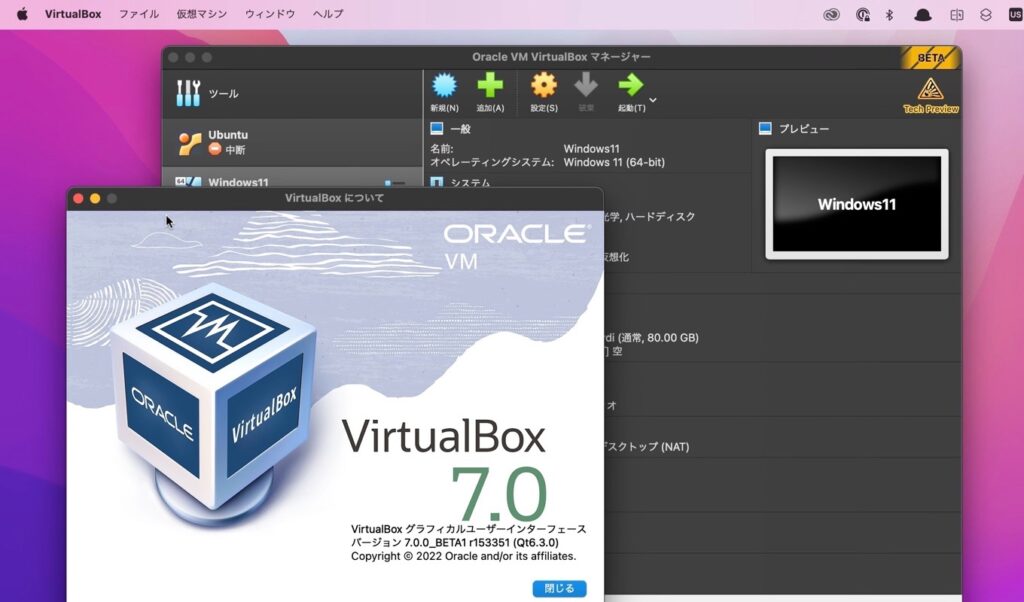Click the Windows11 preview thumbnail

click(x=856, y=203)
